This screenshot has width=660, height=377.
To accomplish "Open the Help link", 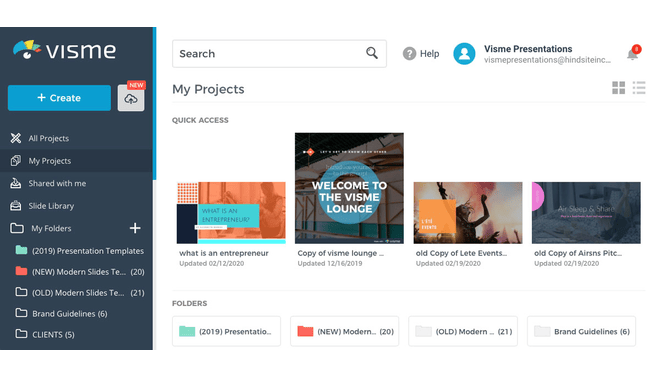I will 429,54.
